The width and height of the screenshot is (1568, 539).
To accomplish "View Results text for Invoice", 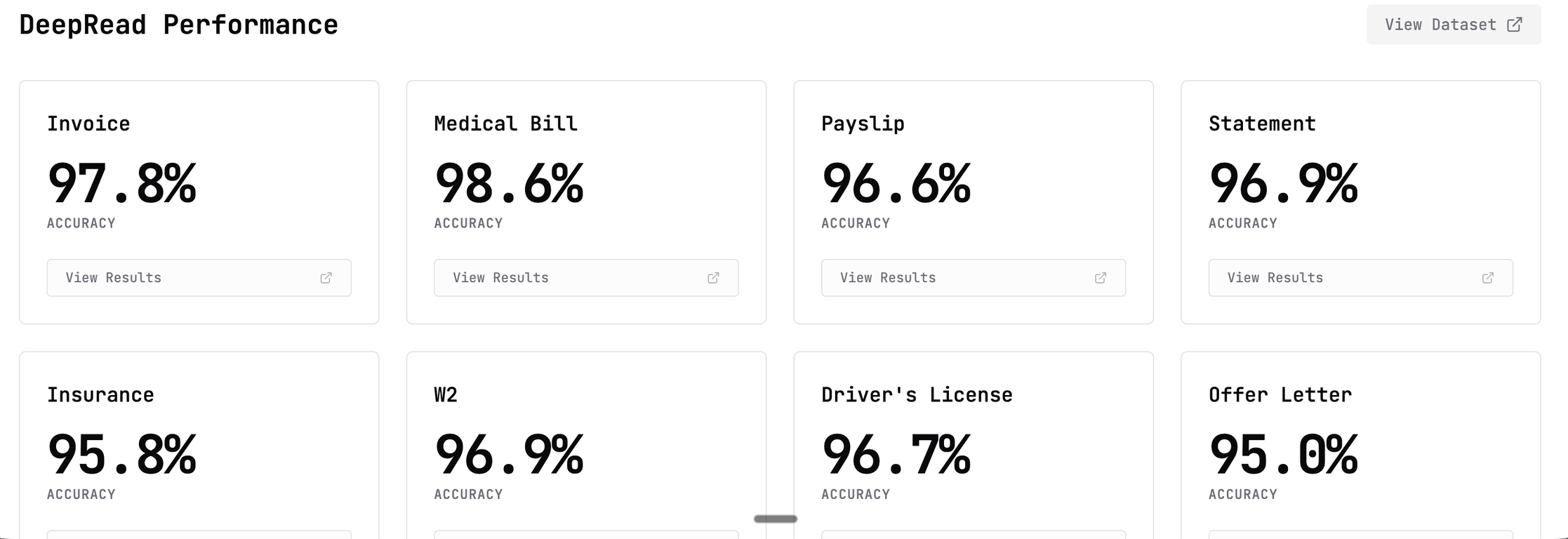I will 114,278.
